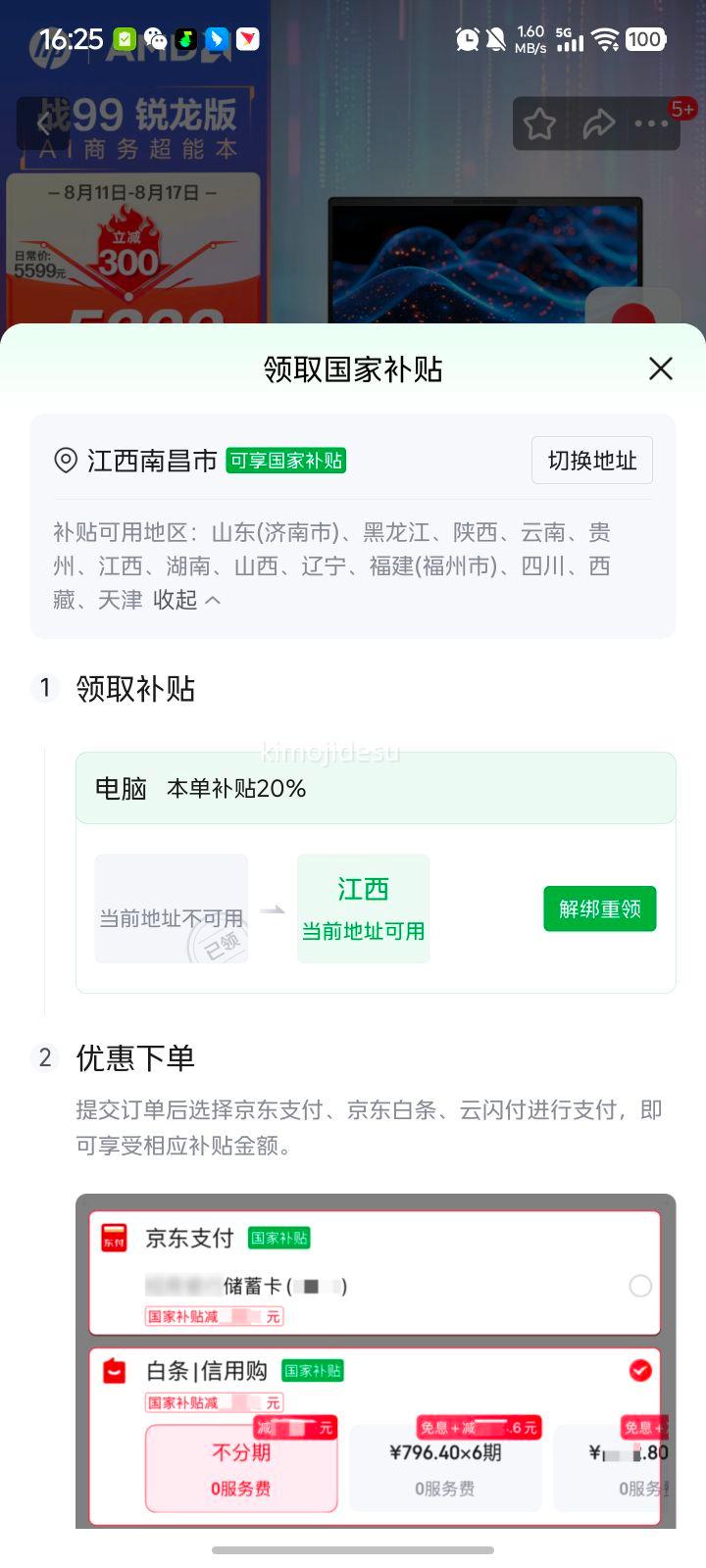Tap the share arrow icon
Viewport: 706px width, 1568px height.
(598, 123)
